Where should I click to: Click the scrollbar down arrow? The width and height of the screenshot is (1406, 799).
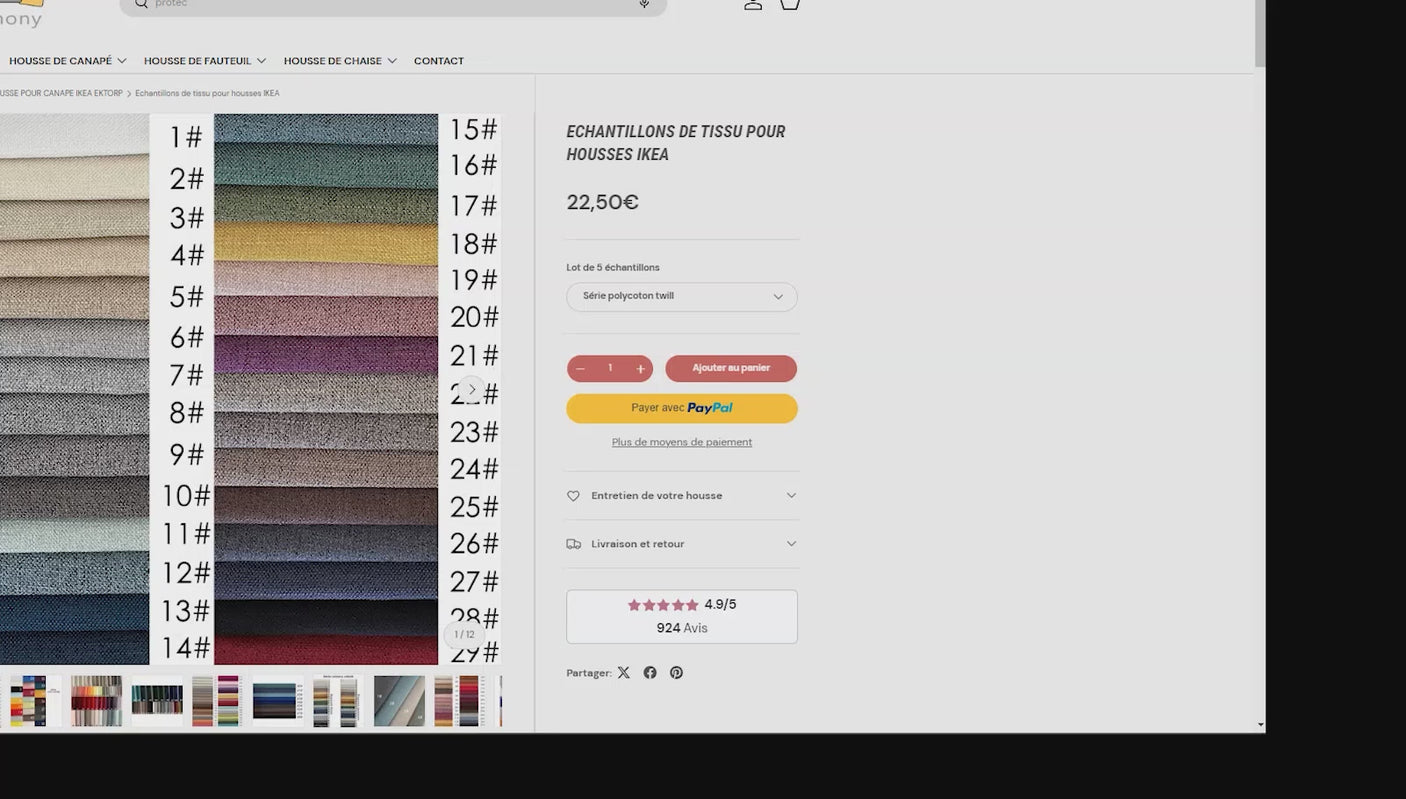[x=1260, y=725]
